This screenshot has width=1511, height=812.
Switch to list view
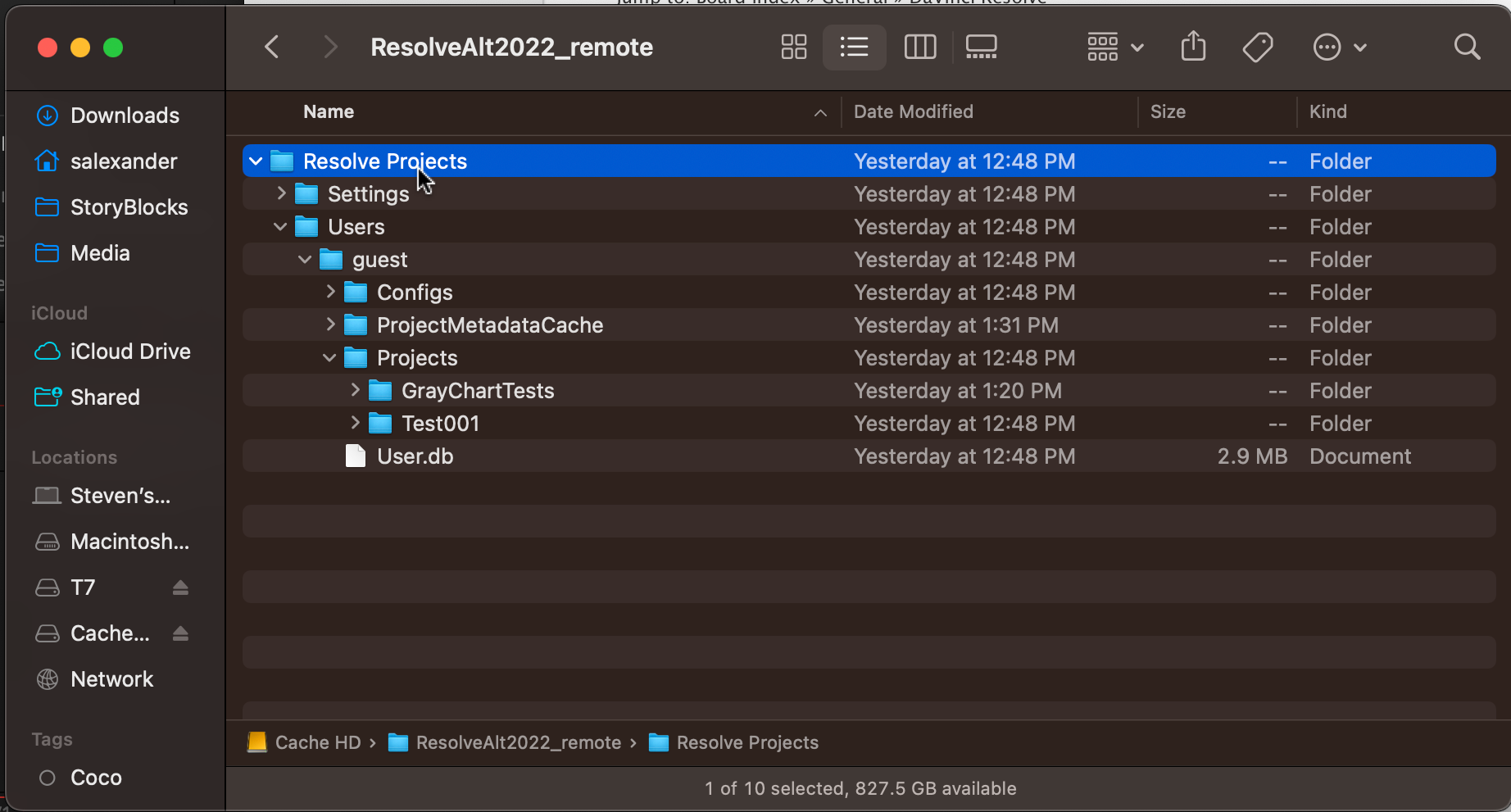click(x=854, y=47)
